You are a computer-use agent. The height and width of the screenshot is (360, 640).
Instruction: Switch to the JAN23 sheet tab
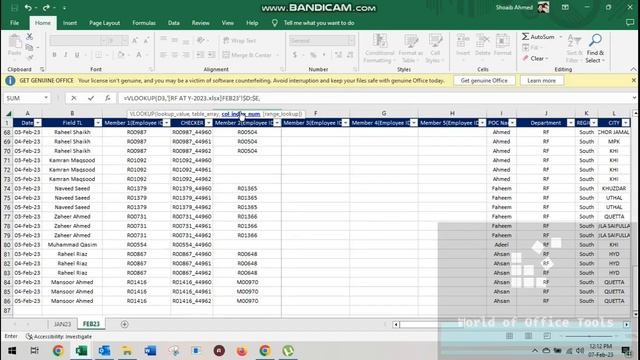pos(62,324)
